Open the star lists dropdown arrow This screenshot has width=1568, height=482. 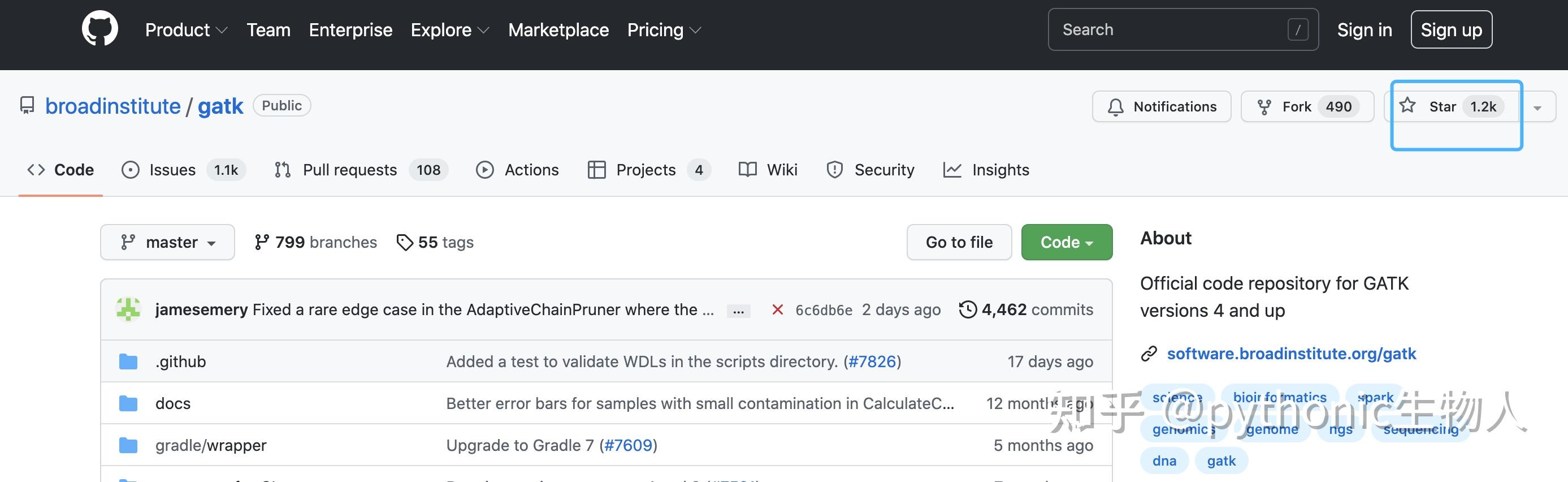1537,107
